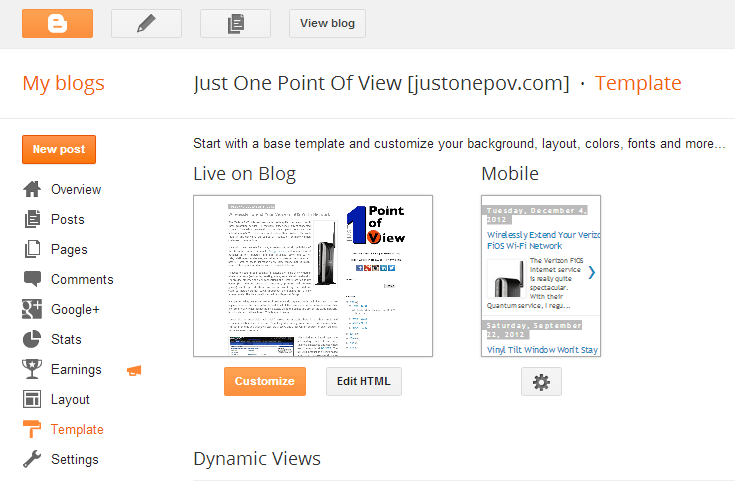Click the Stats pie chart icon

click(32, 339)
